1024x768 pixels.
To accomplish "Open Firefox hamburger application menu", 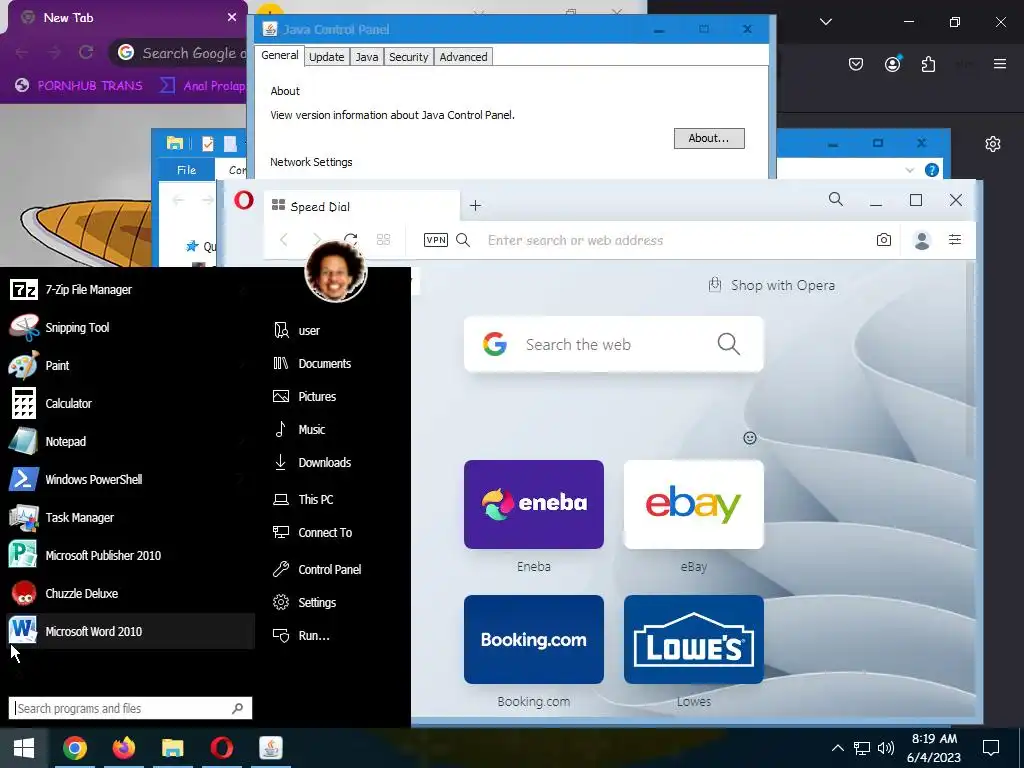I will click(x=999, y=63).
